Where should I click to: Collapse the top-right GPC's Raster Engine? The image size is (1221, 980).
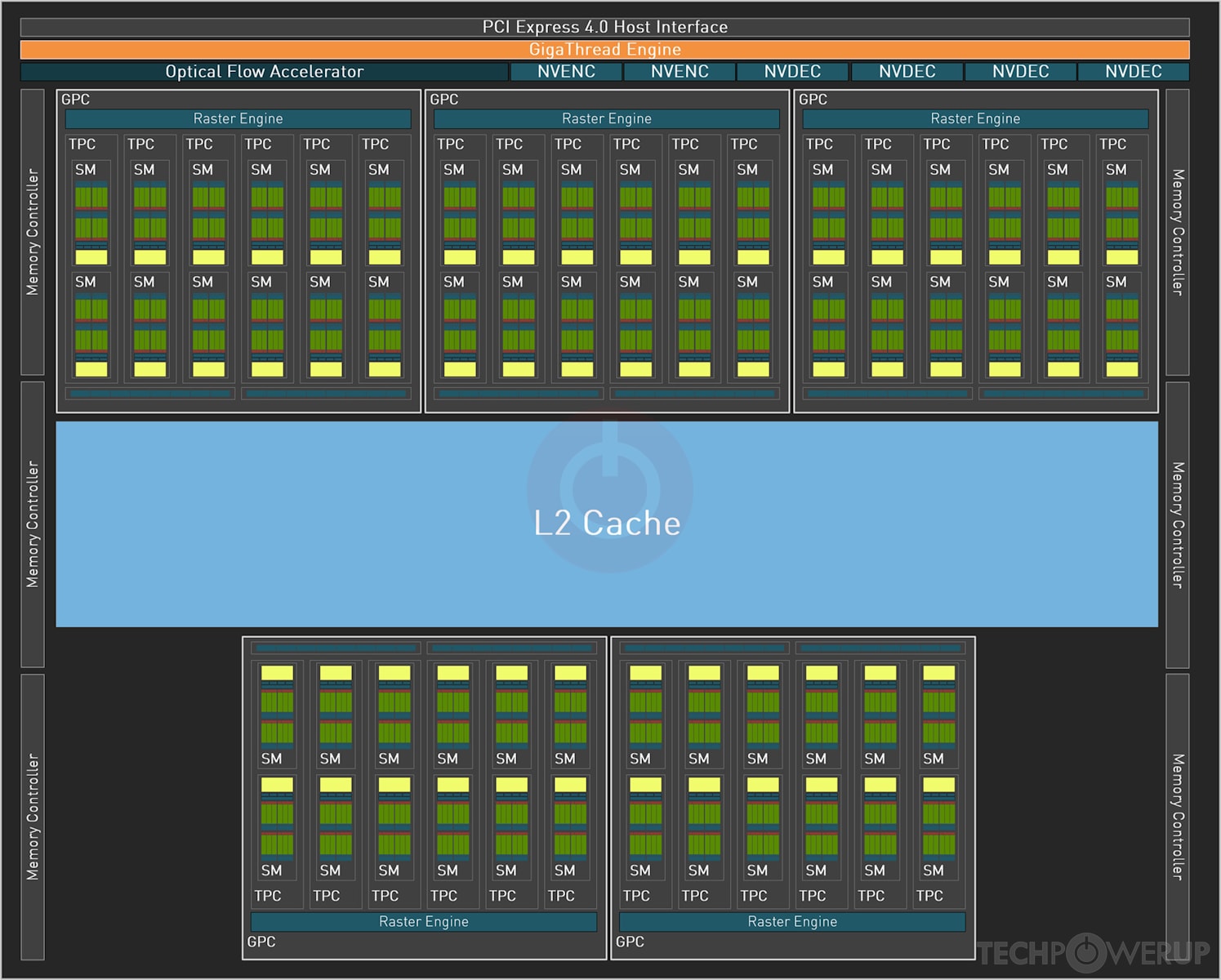pos(975,118)
